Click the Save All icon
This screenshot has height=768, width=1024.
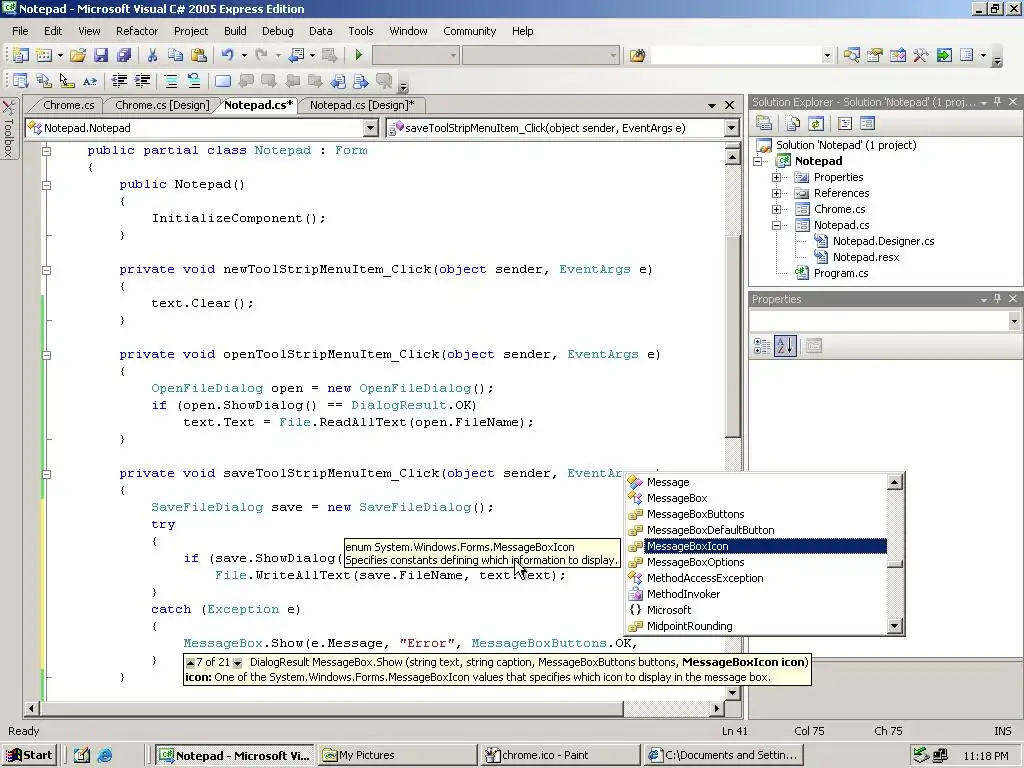pyautogui.click(x=123, y=56)
